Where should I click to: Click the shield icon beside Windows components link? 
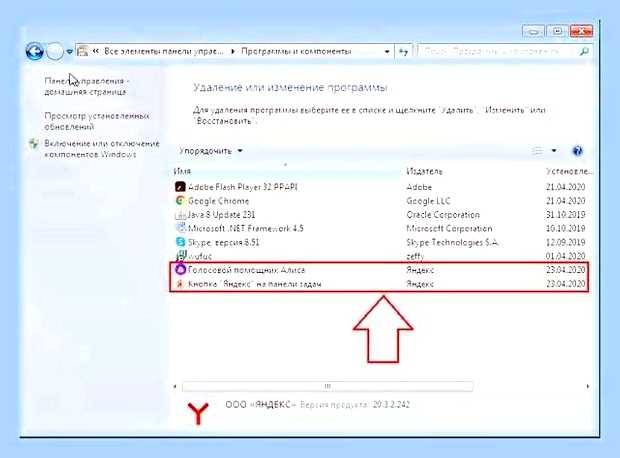pyautogui.click(x=34, y=144)
